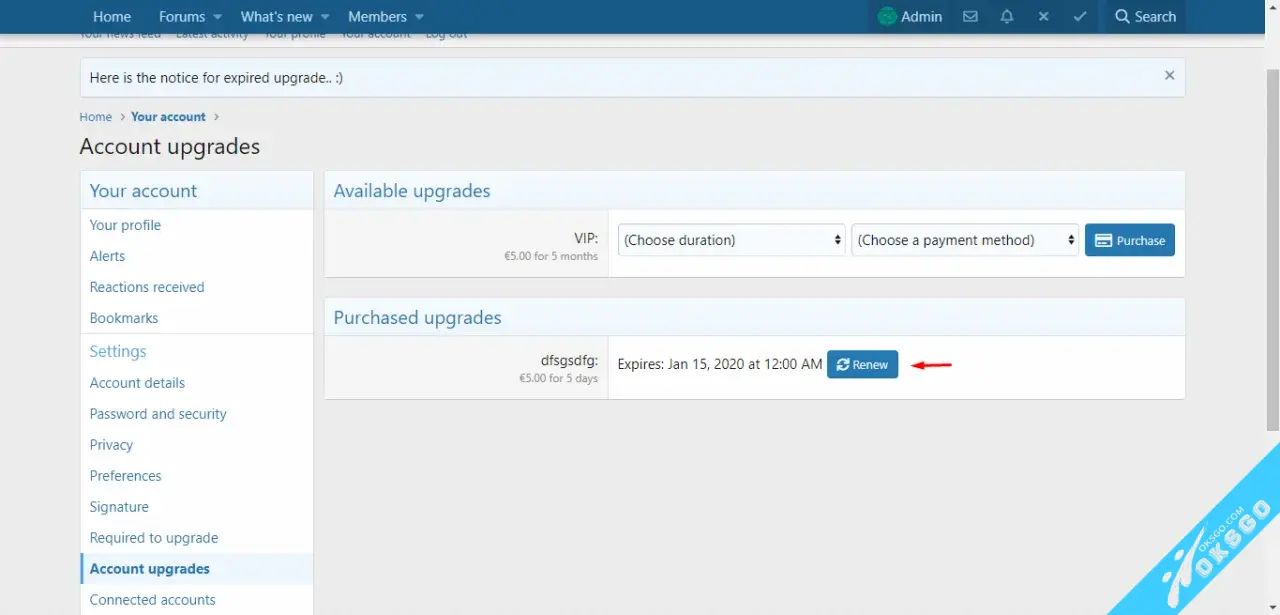The width and height of the screenshot is (1280, 615).
Task: Open the conversations envelope icon
Action: click(970, 17)
